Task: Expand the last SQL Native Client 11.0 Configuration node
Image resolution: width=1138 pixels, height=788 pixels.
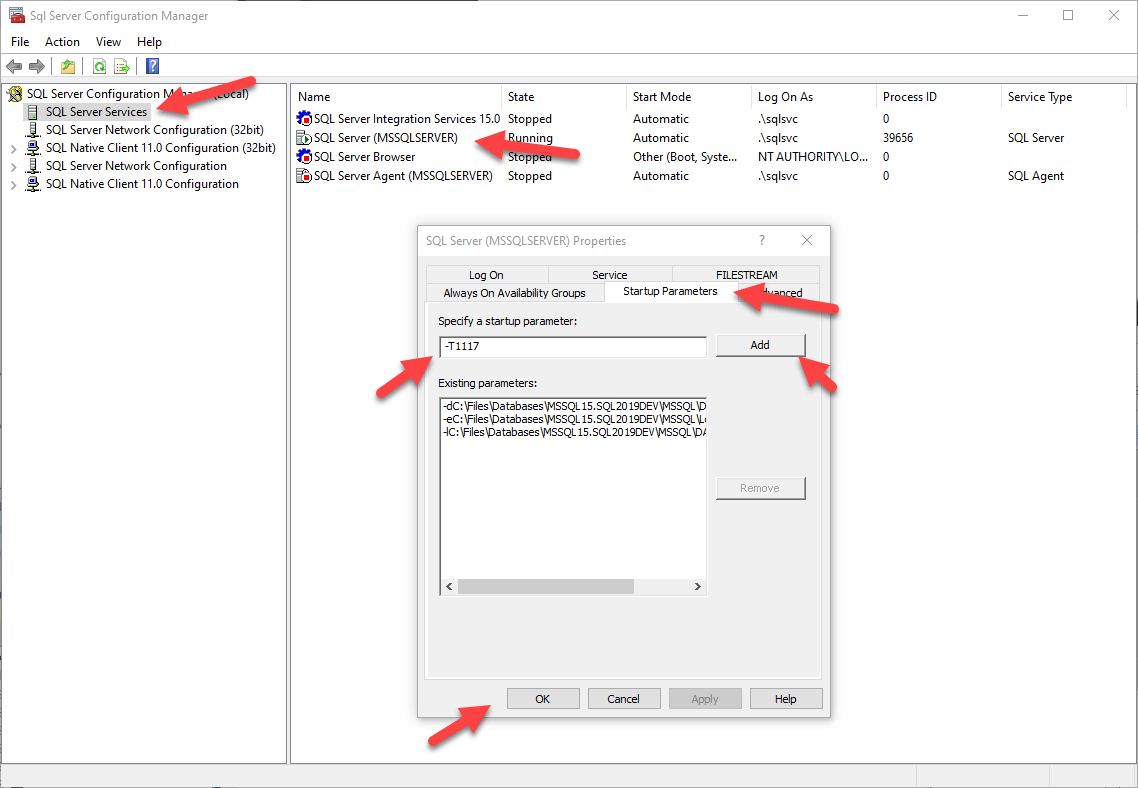Action: [x=13, y=185]
